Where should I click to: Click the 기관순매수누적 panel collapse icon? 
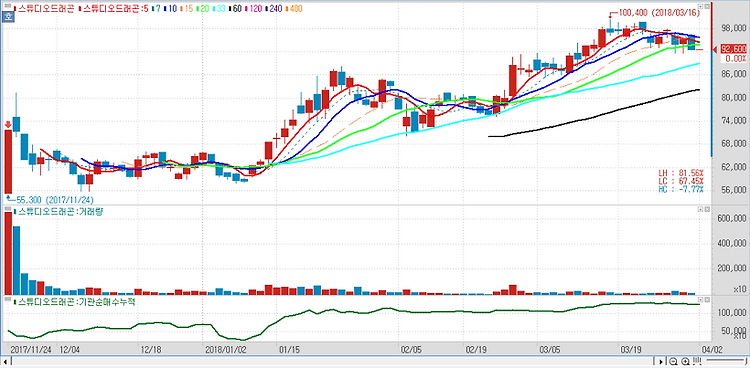point(701,299)
